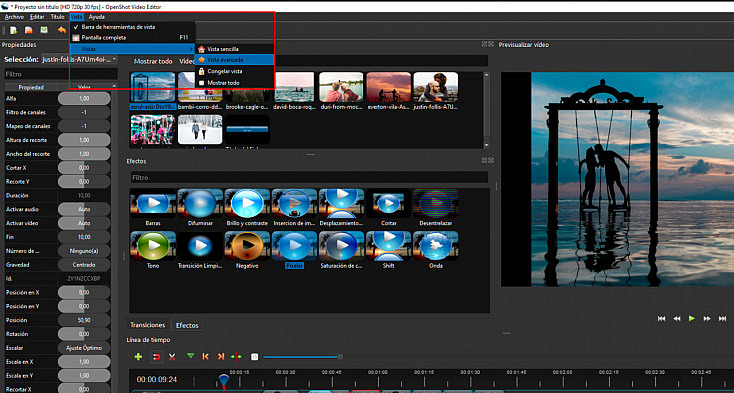The image size is (734, 393).
Task: Jump to next marker icon
Action: pyautogui.click(x=221, y=357)
